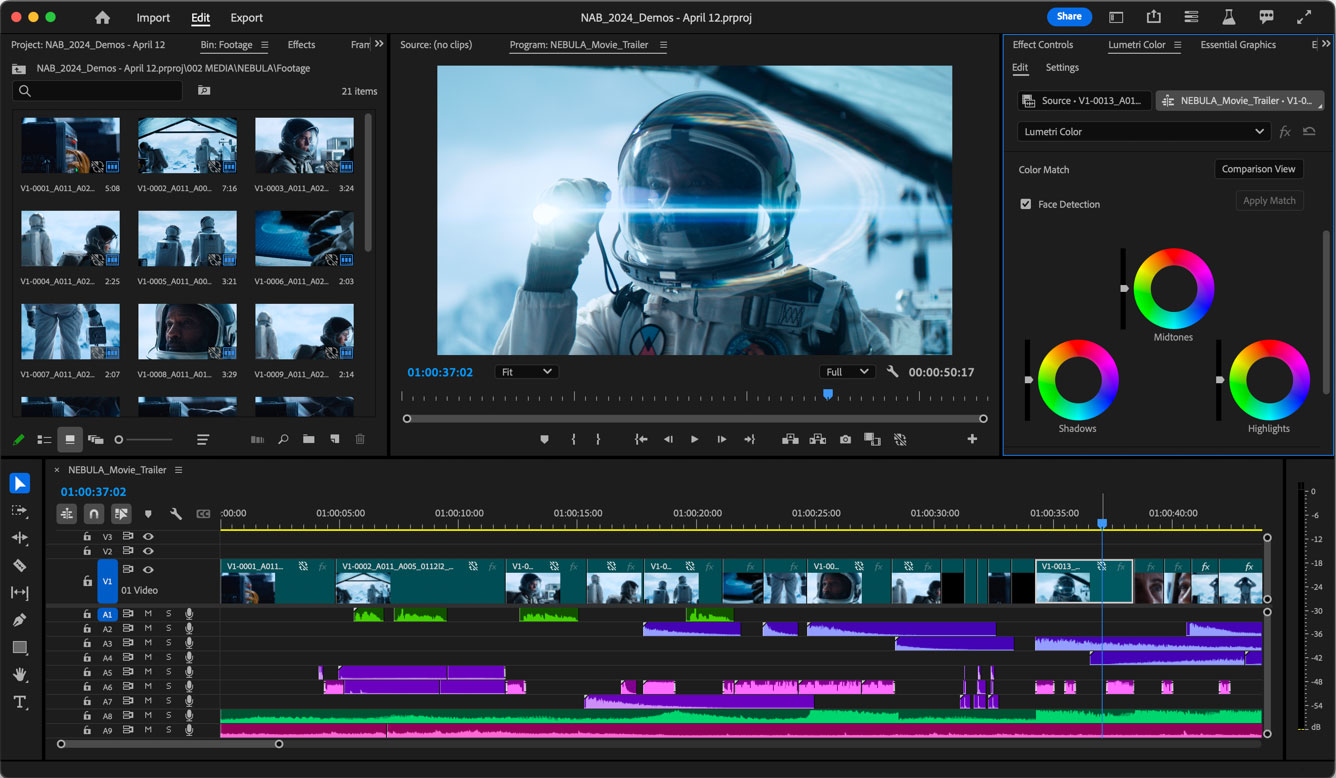Open the Full playback resolution dropdown
Screen dimensions: 1336x778
[846, 372]
